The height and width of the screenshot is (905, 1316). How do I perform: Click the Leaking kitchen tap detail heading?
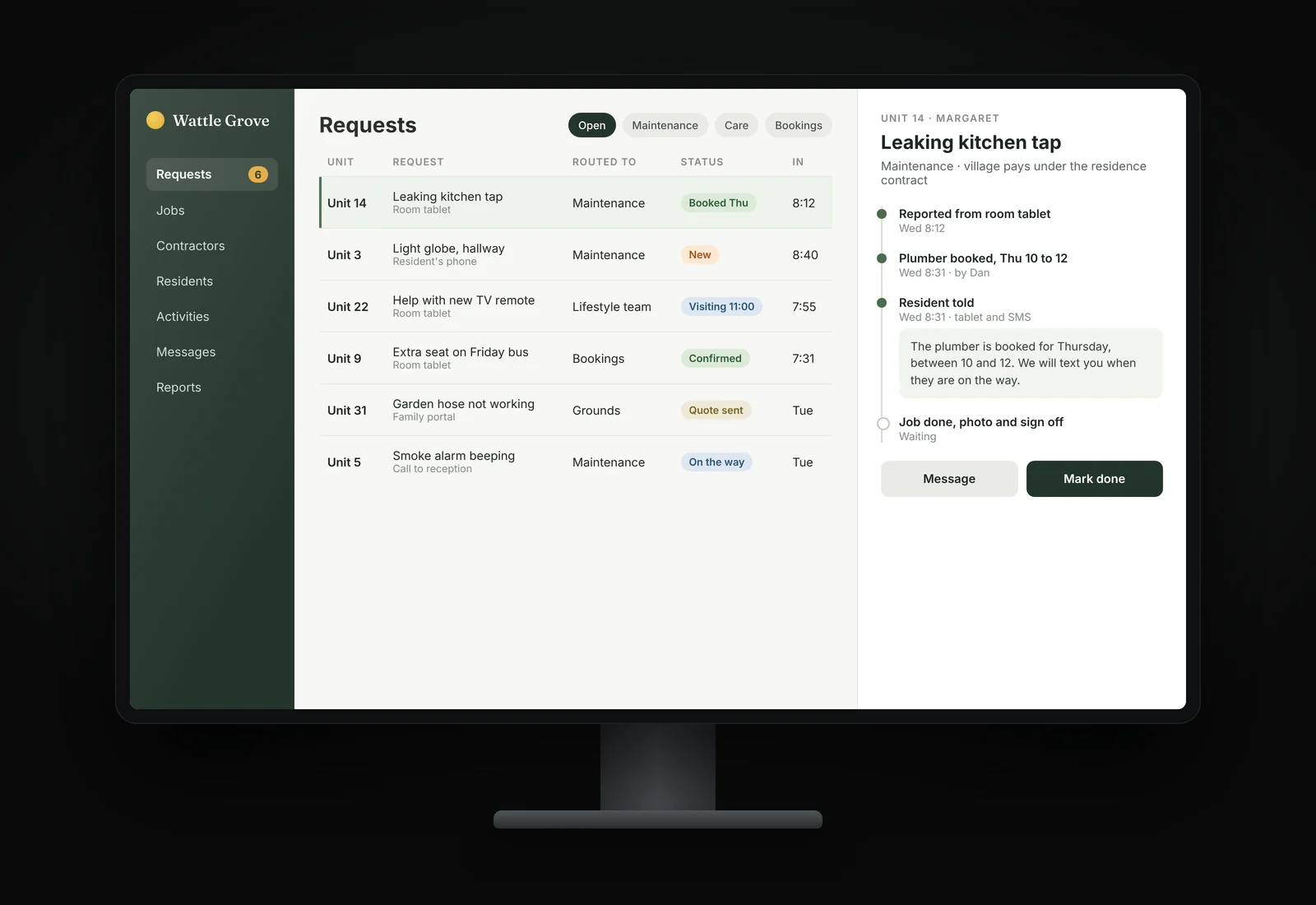tap(971, 142)
